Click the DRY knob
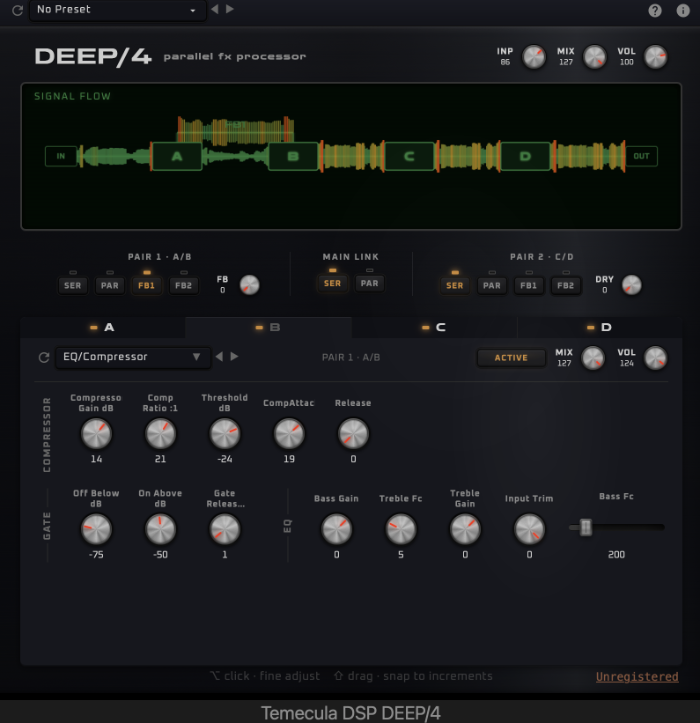700x723 pixels. click(631, 285)
